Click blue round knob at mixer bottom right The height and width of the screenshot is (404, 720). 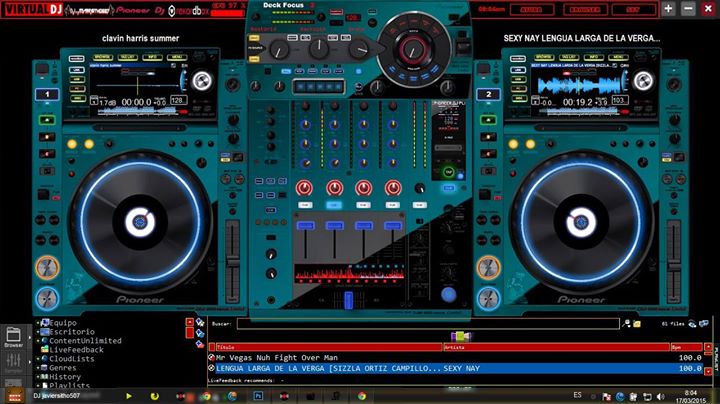coord(449,295)
